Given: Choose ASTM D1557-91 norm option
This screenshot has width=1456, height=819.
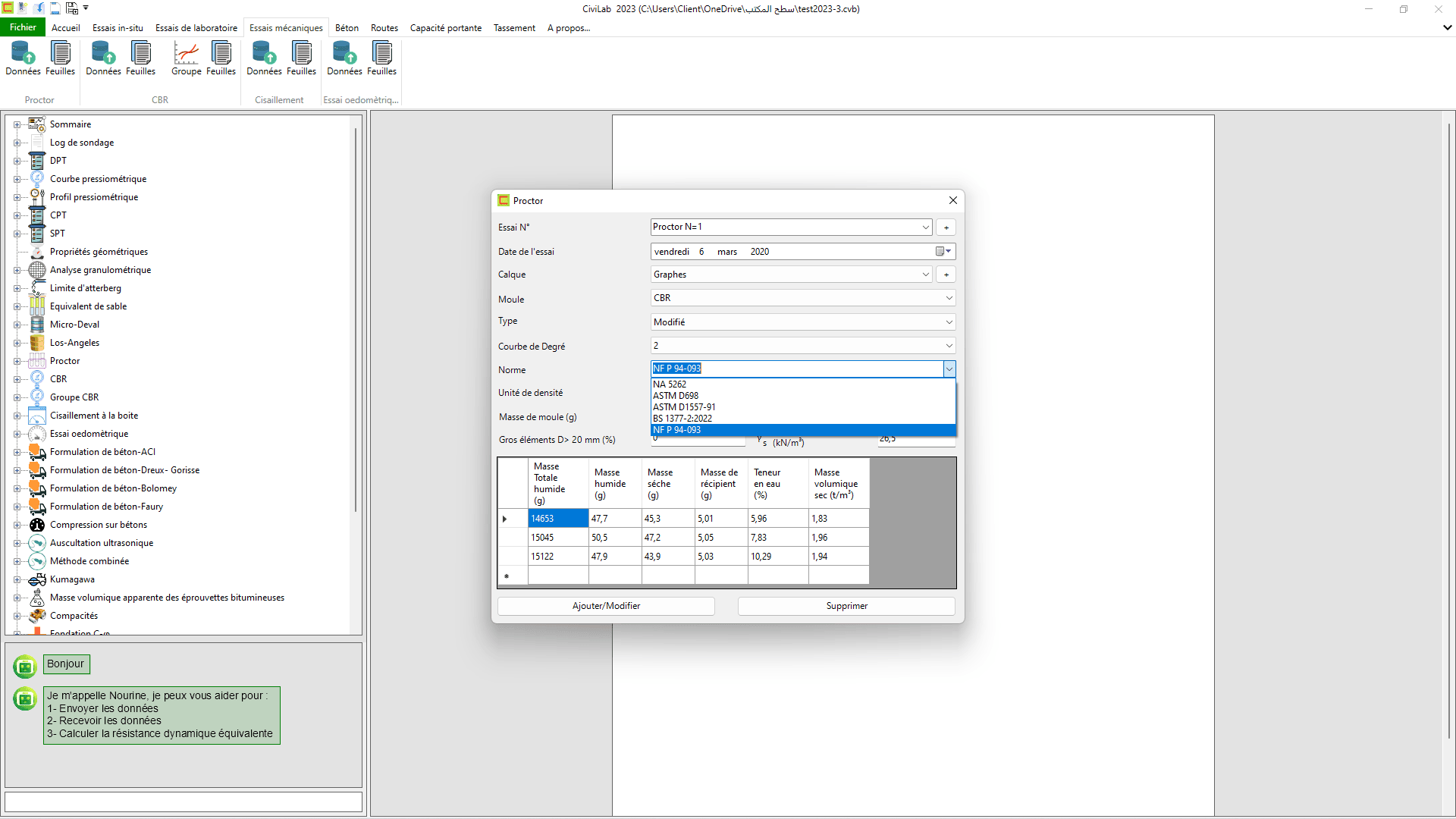Looking at the screenshot, I should coord(803,407).
